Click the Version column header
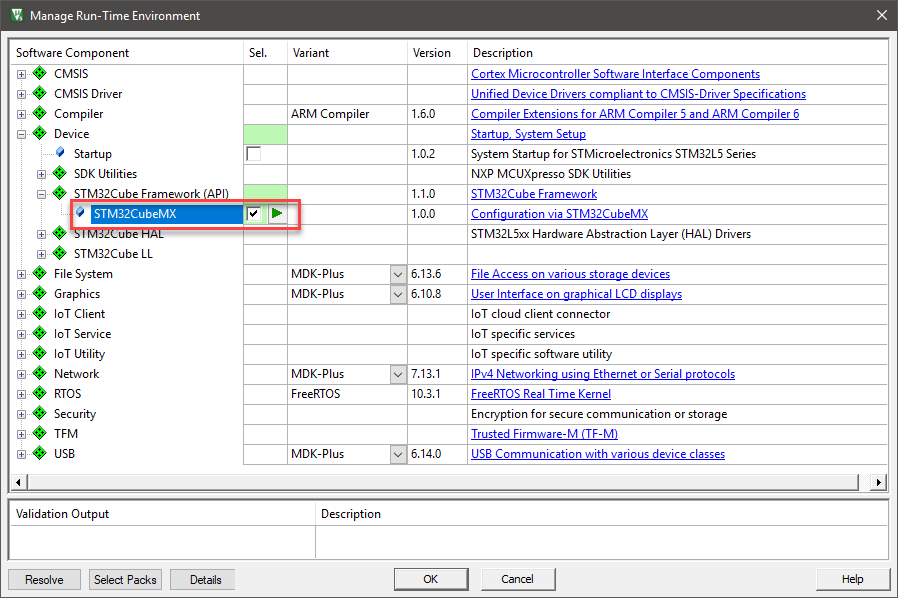The height and width of the screenshot is (598, 898). 437,53
